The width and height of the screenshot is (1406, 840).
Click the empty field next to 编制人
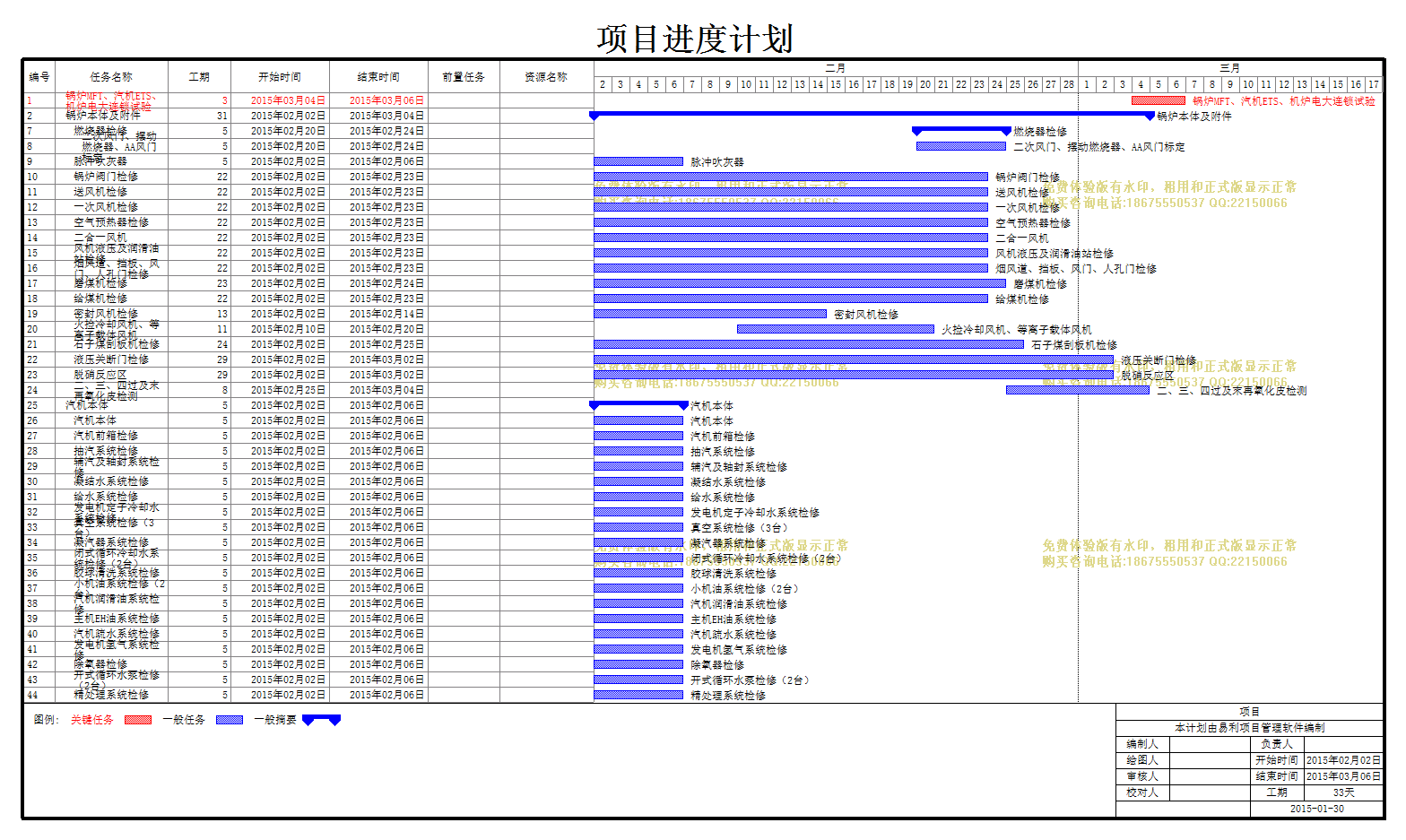1210,744
